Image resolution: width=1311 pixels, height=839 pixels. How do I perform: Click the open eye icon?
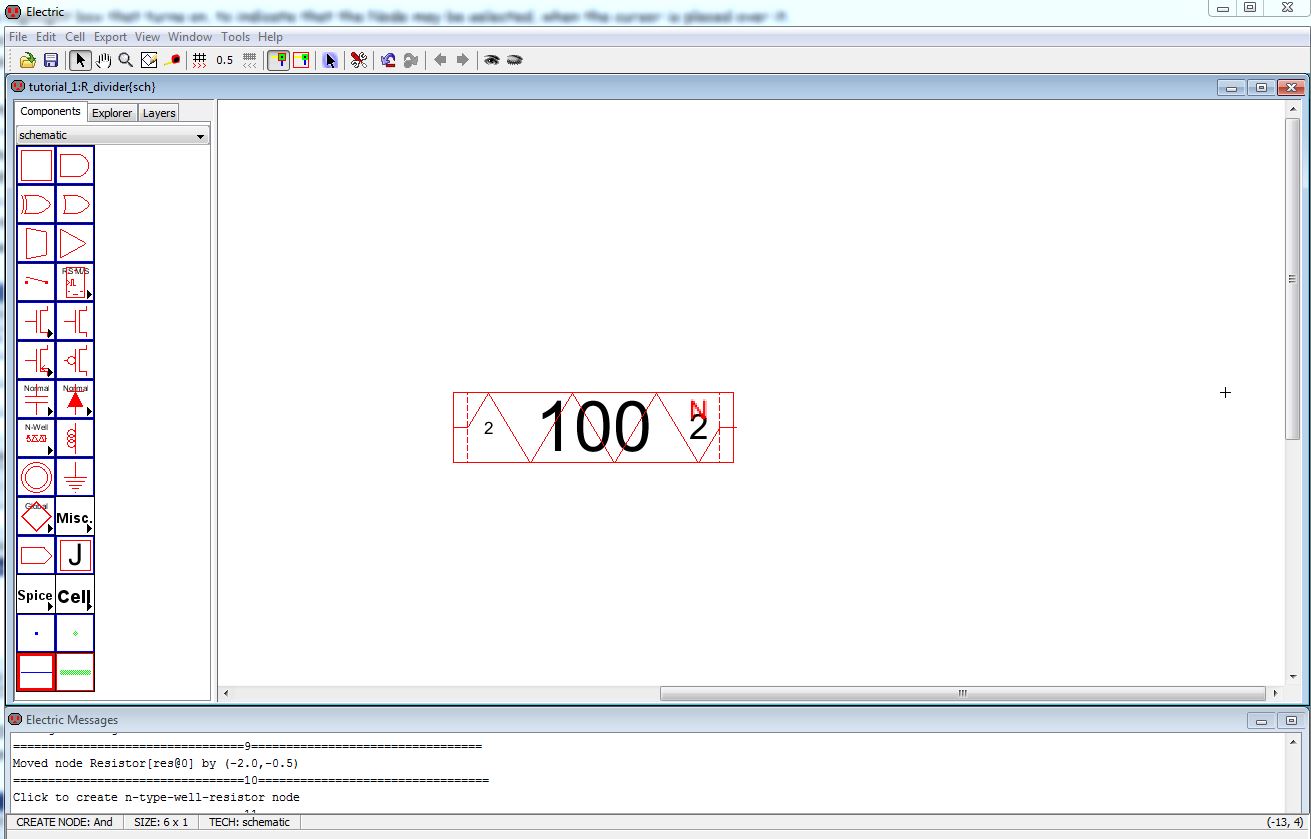point(491,60)
